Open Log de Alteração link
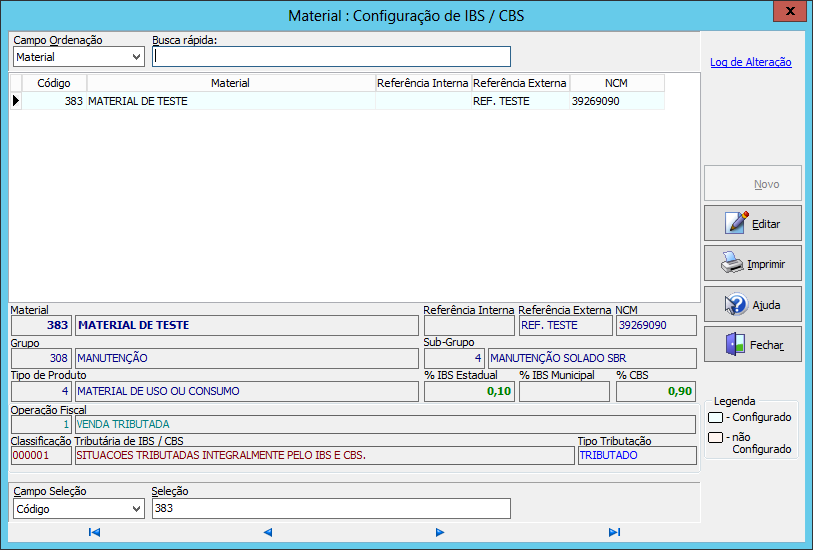The width and height of the screenshot is (813, 550). [750, 62]
